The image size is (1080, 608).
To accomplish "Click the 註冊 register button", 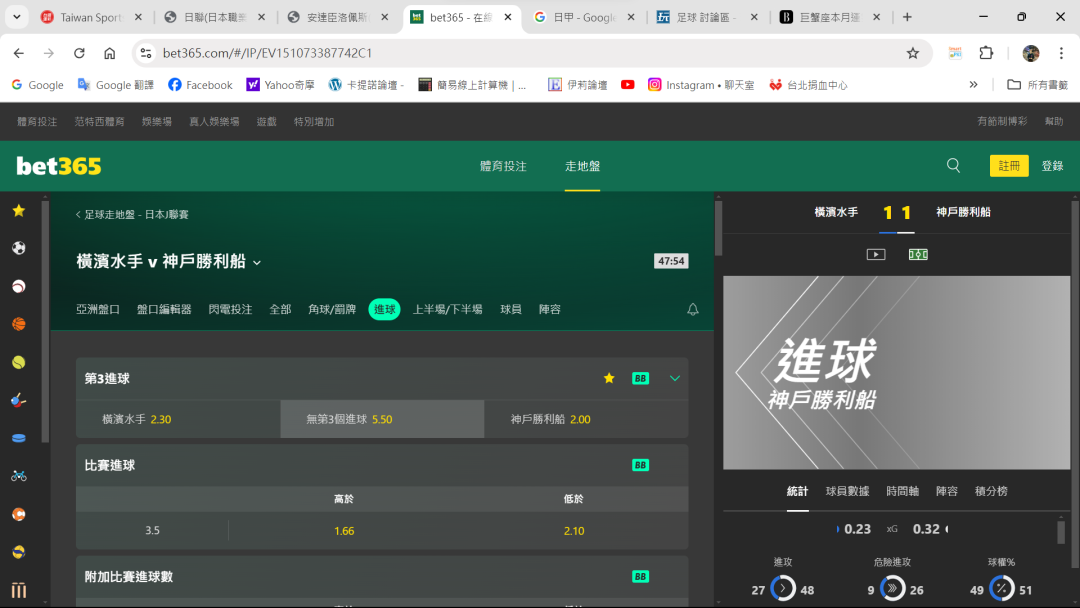I will pyautogui.click(x=1009, y=166).
